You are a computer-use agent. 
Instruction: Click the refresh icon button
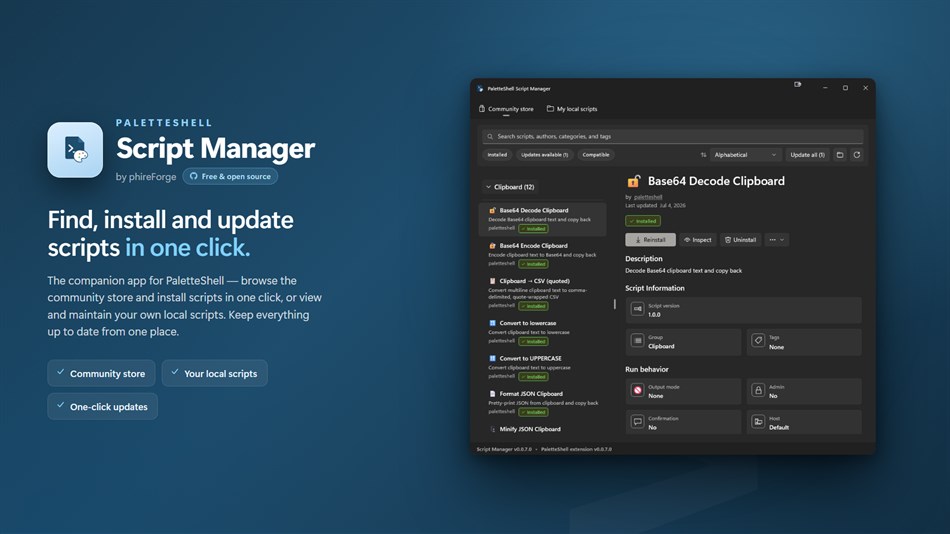click(857, 155)
